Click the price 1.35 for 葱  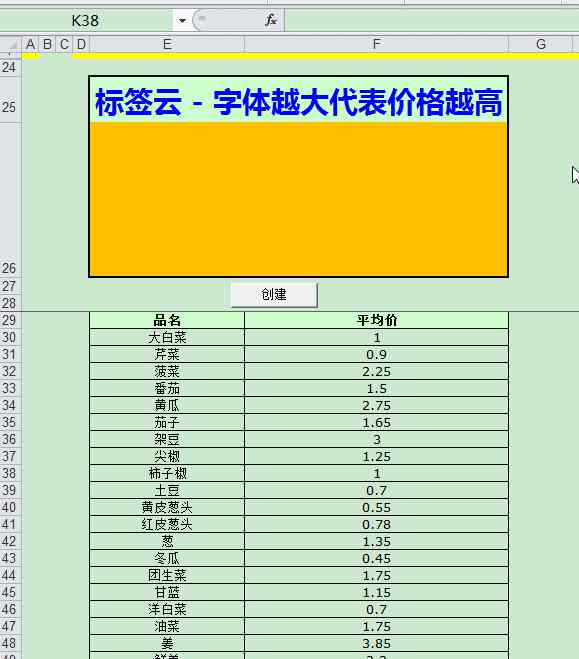(x=376, y=541)
